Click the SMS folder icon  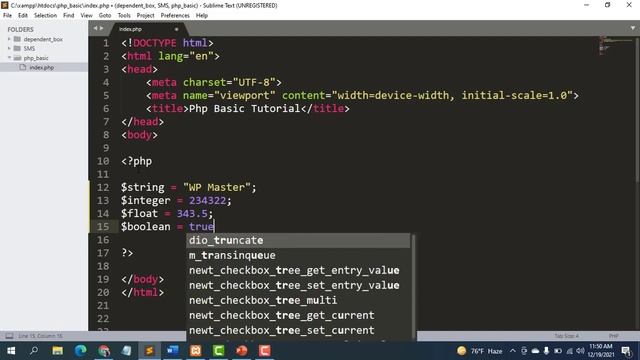click(x=17, y=48)
